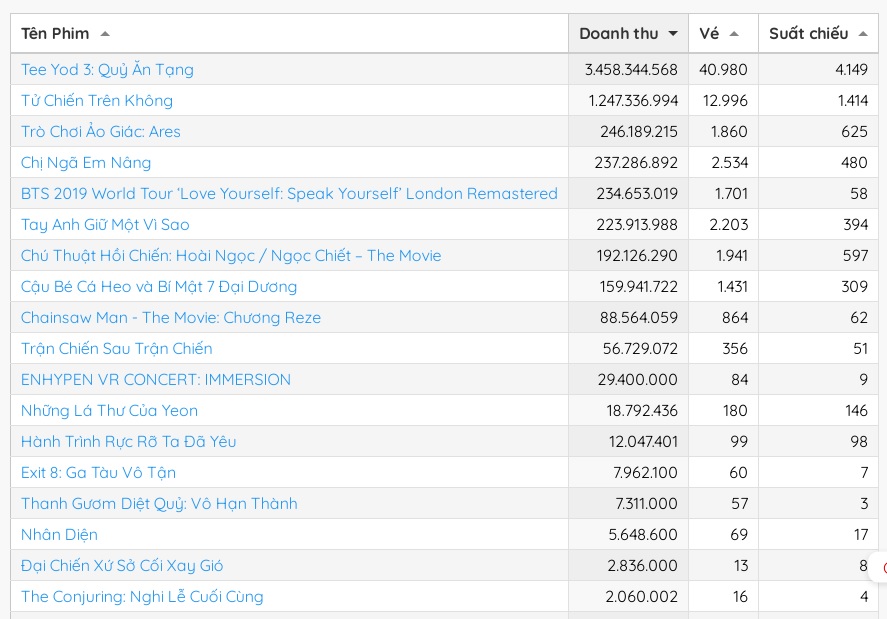Open The Conjuring: Nghi Lễ Cuối Cùng
Viewport: 887px width, 619px height.
pos(142,597)
